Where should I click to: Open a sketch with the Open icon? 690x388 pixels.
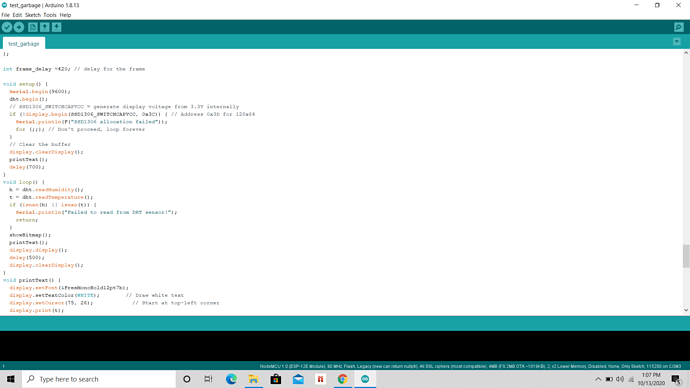pos(44,27)
